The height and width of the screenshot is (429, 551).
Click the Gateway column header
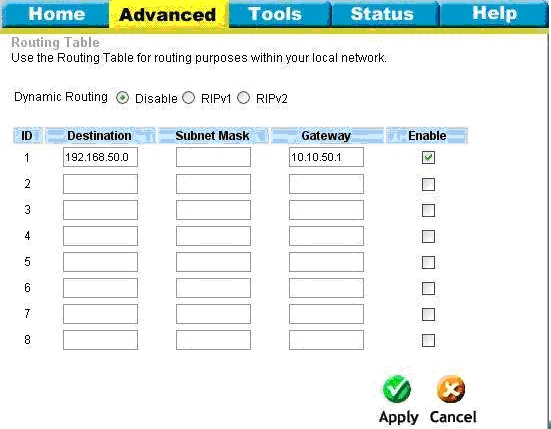pyautogui.click(x=327, y=136)
